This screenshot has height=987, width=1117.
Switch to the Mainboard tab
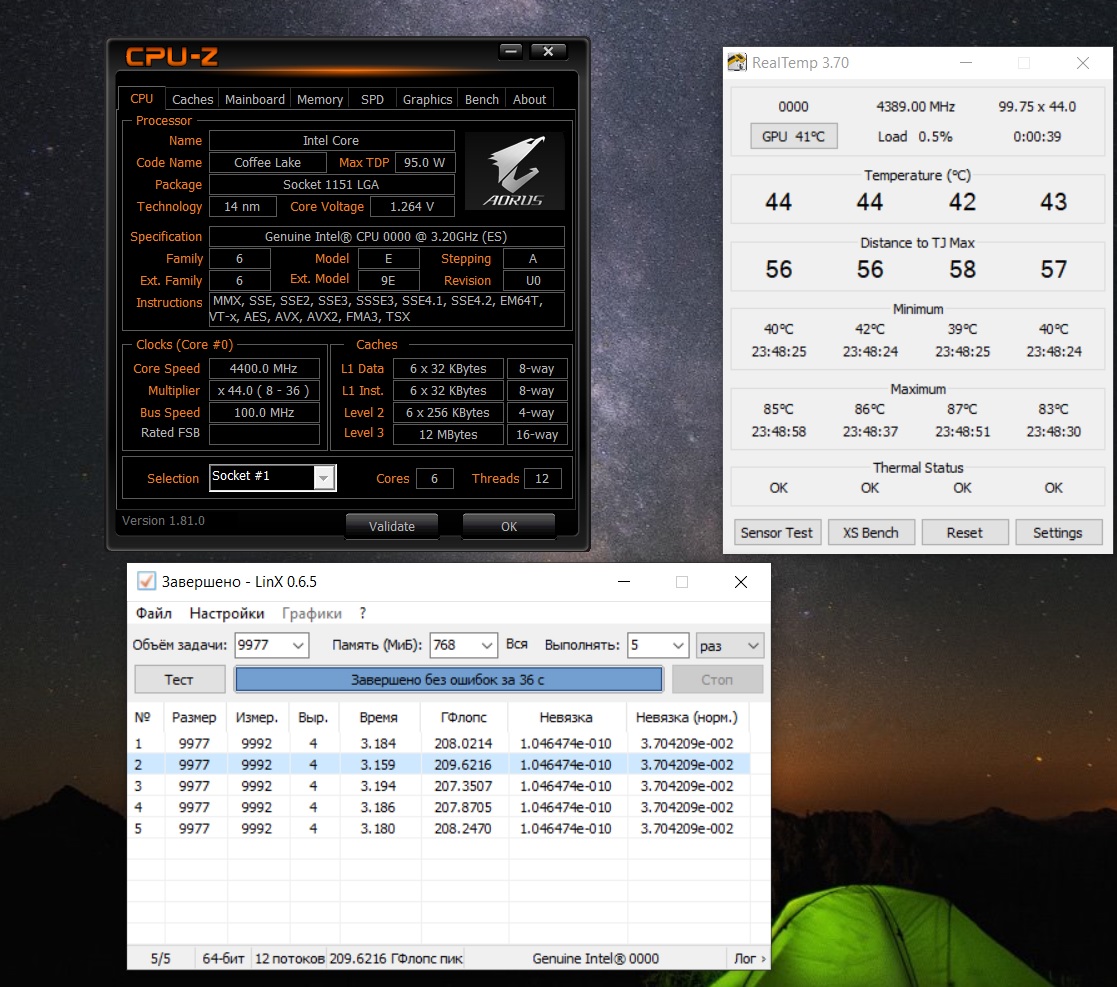255,100
